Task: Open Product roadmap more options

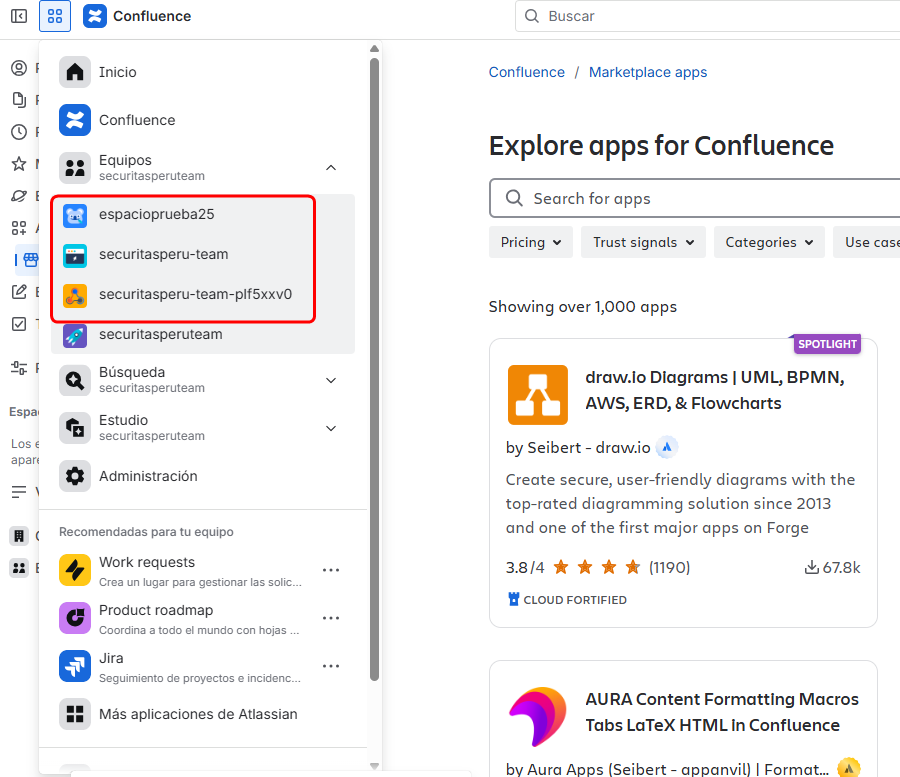Action: (331, 618)
